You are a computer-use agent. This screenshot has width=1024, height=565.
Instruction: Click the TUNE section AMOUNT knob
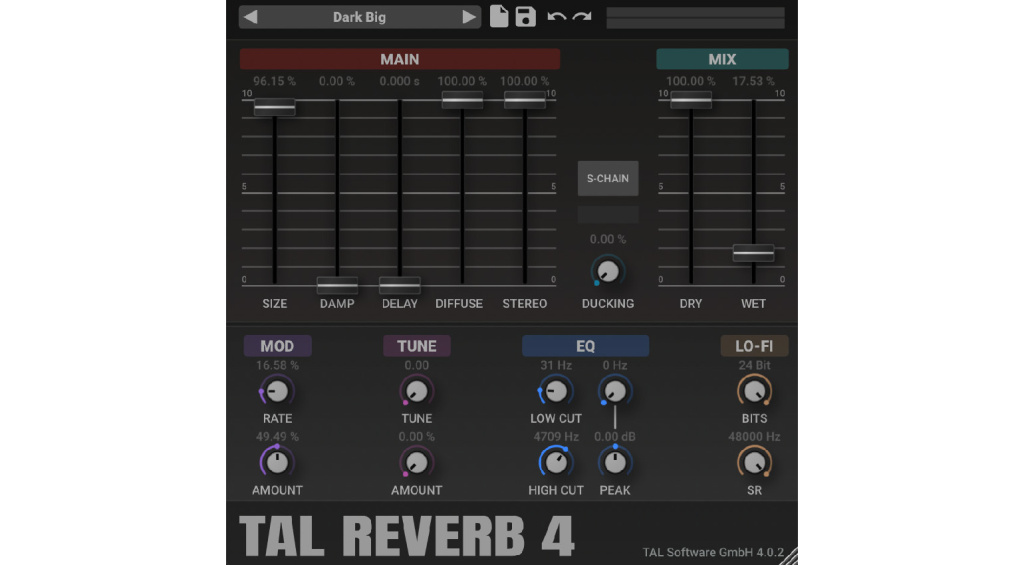[416, 462]
